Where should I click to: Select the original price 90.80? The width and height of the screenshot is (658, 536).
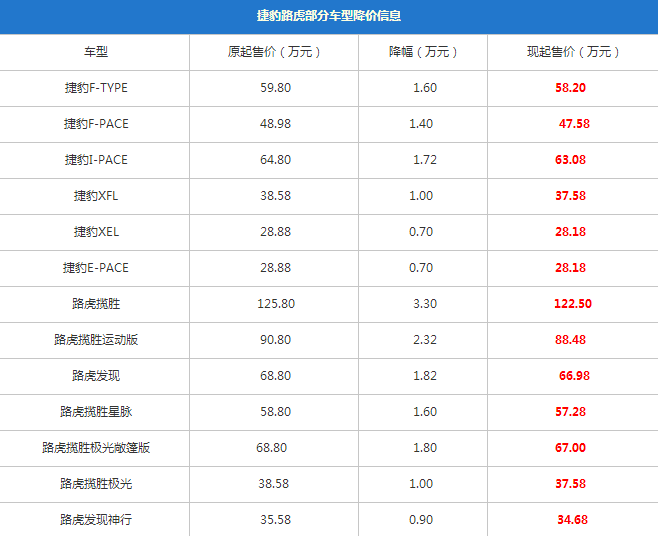click(275, 340)
